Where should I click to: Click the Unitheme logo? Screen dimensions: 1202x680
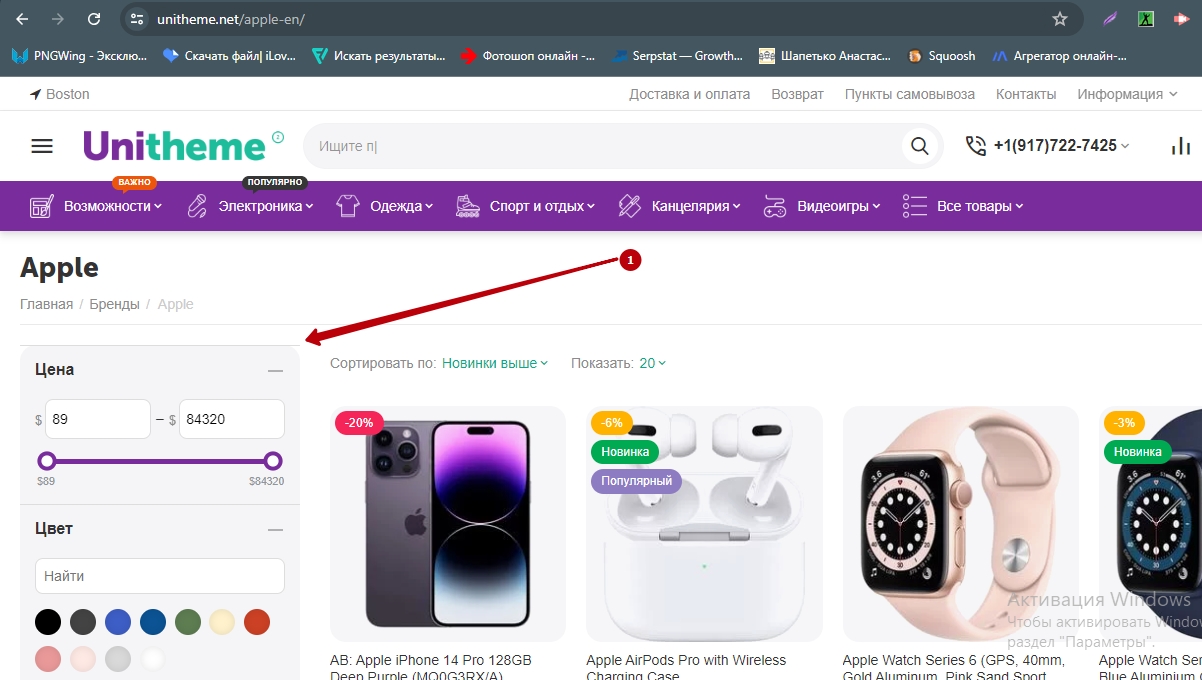(x=175, y=146)
